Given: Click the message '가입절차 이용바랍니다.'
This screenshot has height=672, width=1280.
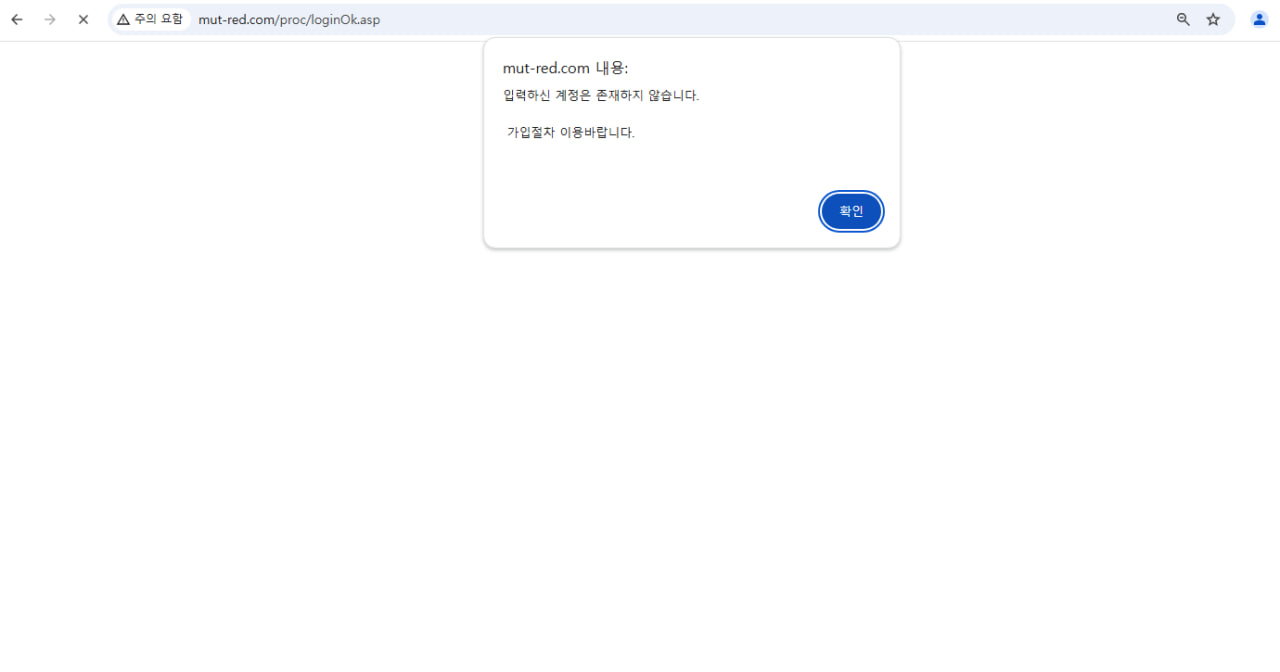Looking at the screenshot, I should coord(571,132).
